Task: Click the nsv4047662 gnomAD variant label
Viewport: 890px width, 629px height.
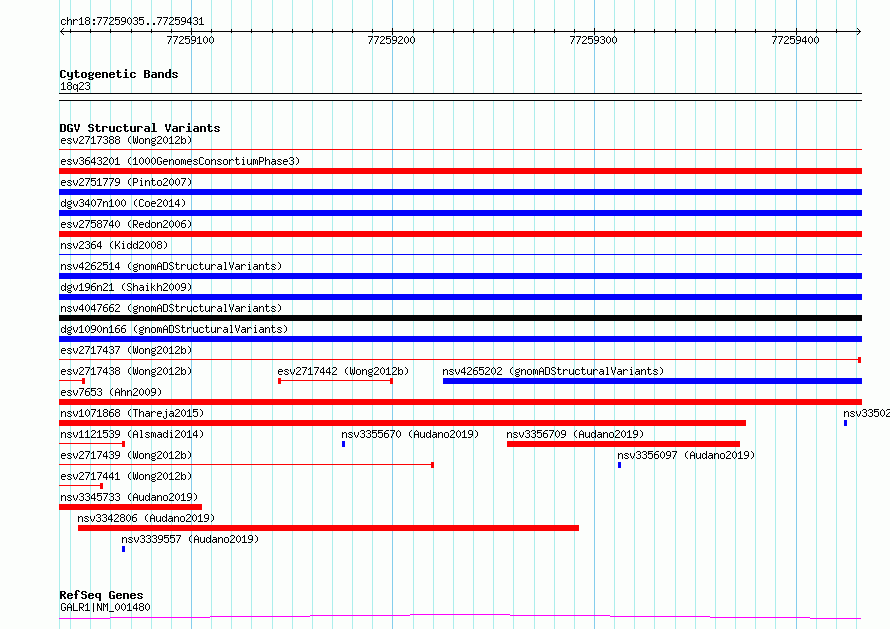Action: pos(171,308)
